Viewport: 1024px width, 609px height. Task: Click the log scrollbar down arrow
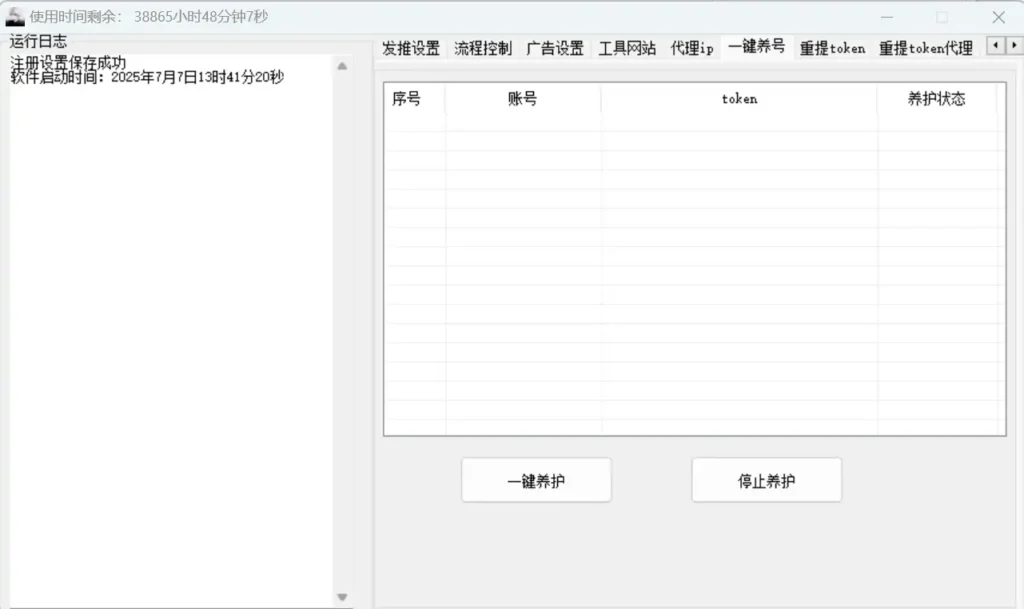click(342, 597)
